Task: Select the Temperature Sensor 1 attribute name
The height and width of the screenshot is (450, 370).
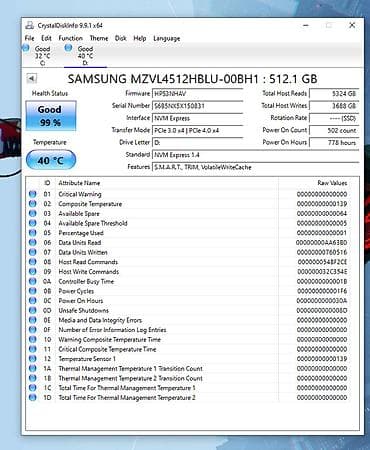Action: (87, 359)
